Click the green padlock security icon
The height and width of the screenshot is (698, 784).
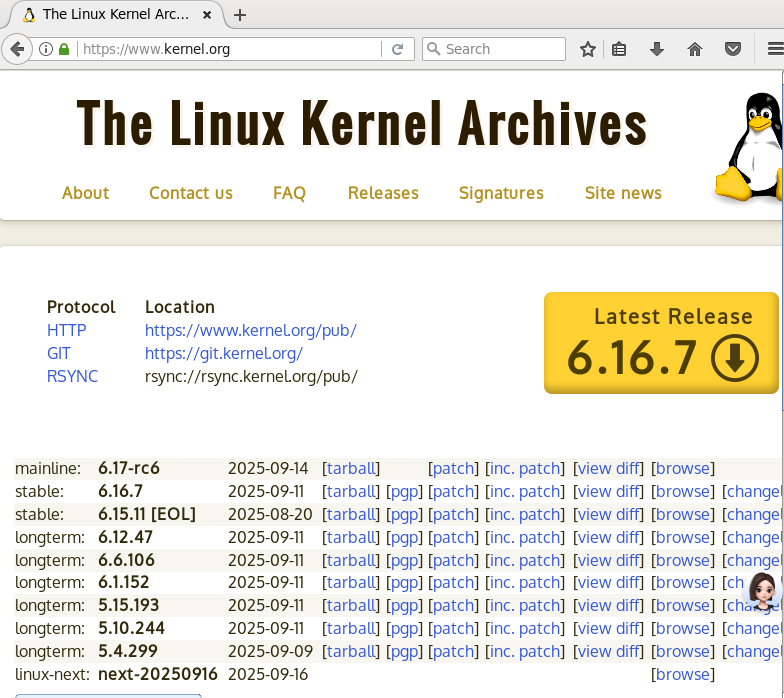tap(64, 49)
